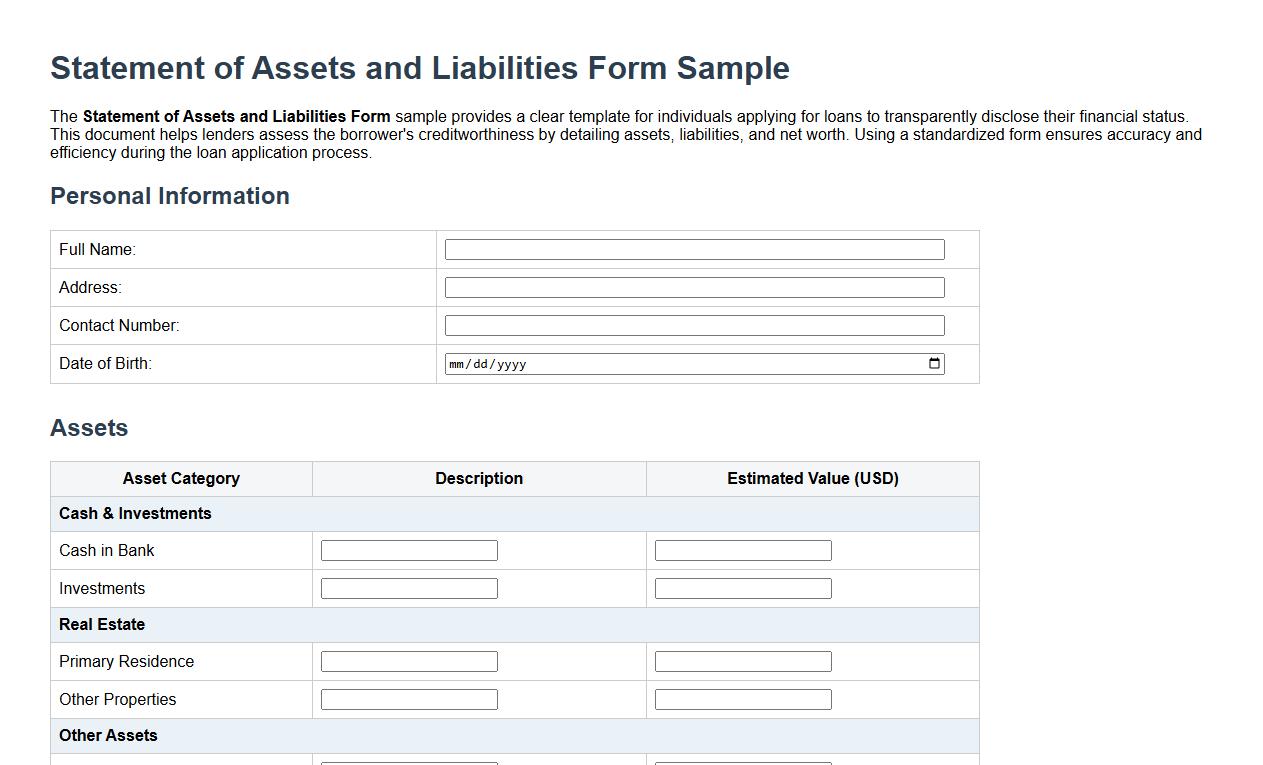1263x765 pixels.
Task: Click the Investments estimated value field
Action: [742, 587]
